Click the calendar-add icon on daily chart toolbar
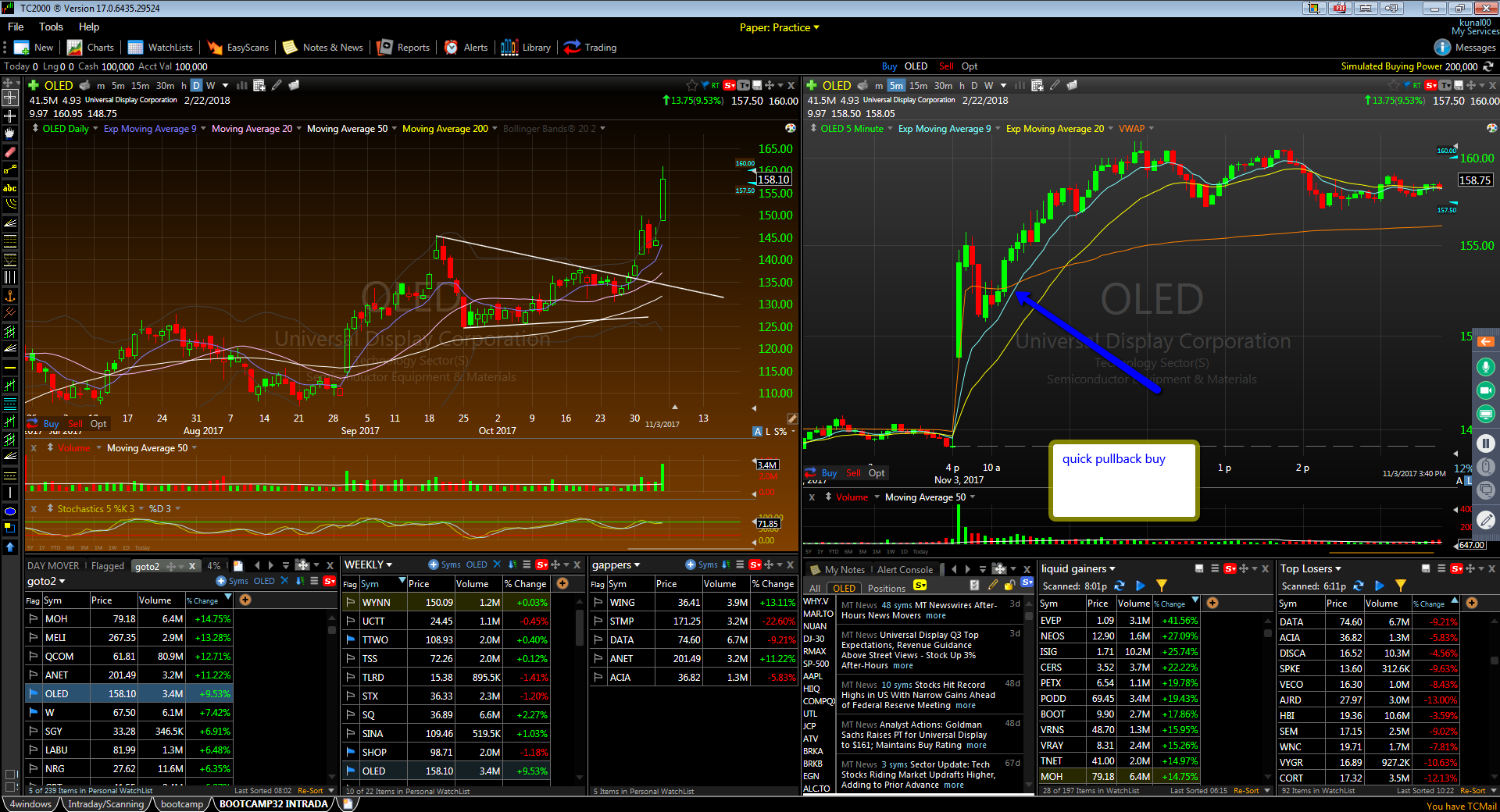The image size is (1500, 812). (x=259, y=85)
